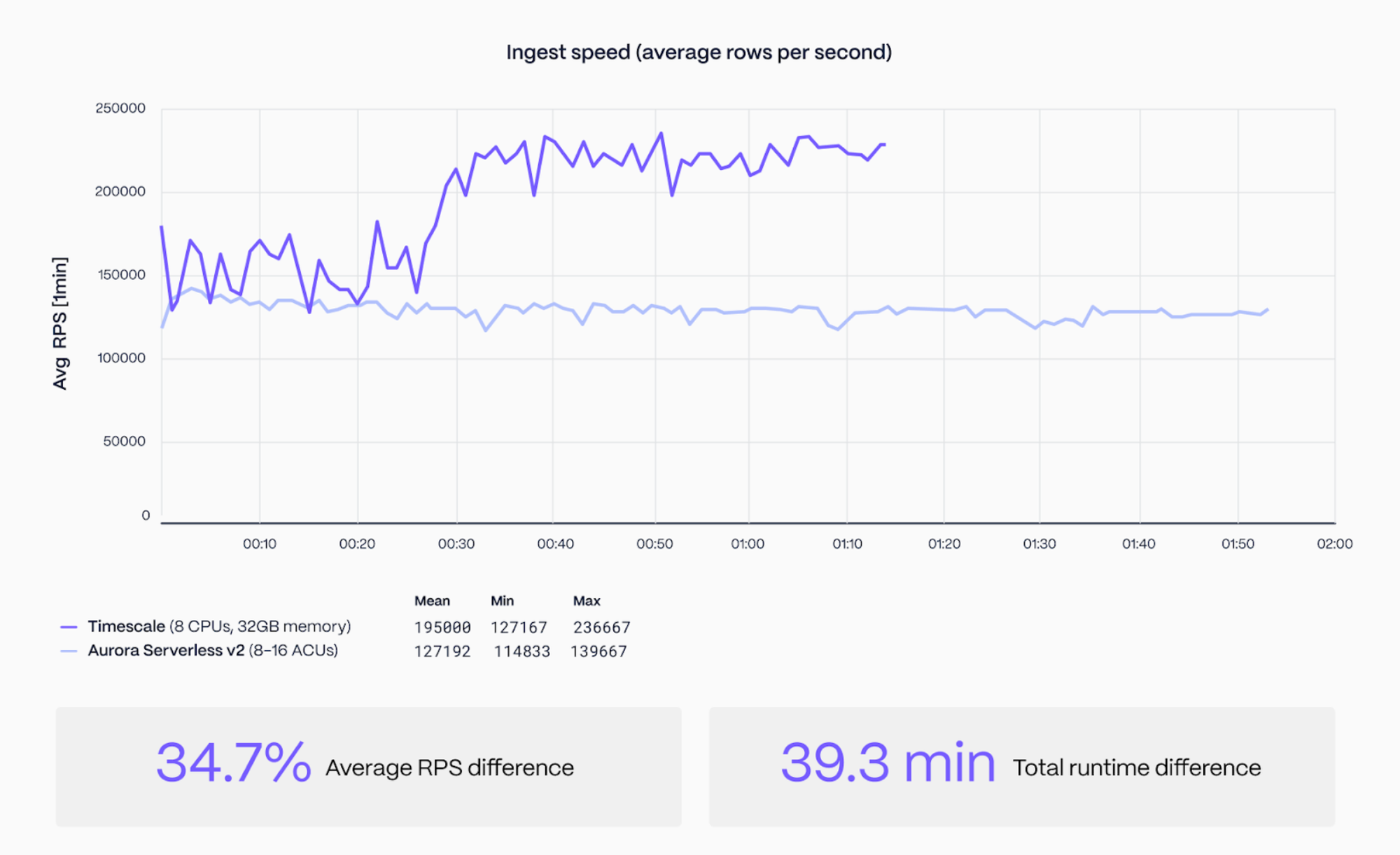Click the 01:00 time axis label
The image size is (1400, 855).
pos(748,544)
